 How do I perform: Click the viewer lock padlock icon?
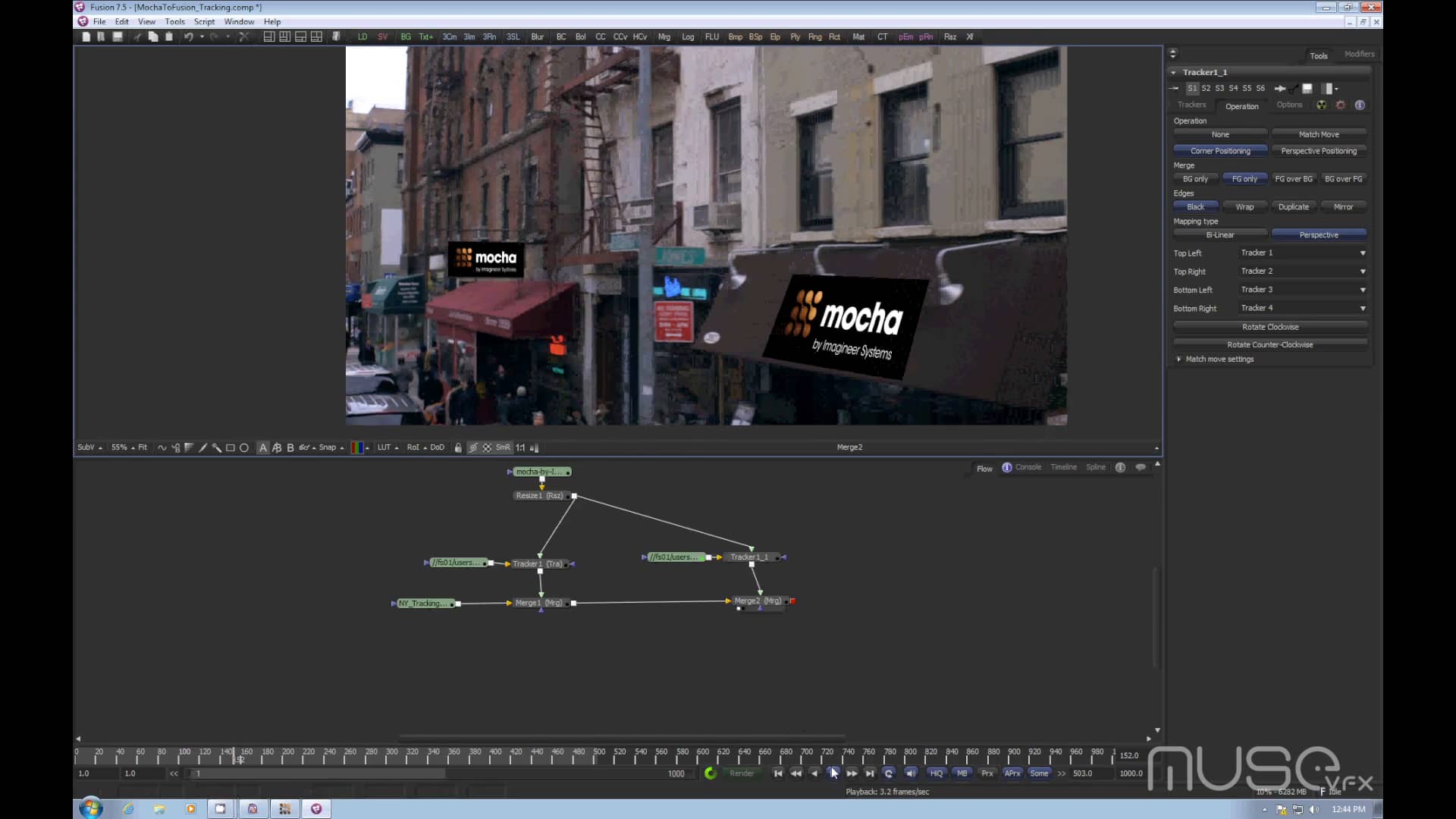[x=458, y=447]
